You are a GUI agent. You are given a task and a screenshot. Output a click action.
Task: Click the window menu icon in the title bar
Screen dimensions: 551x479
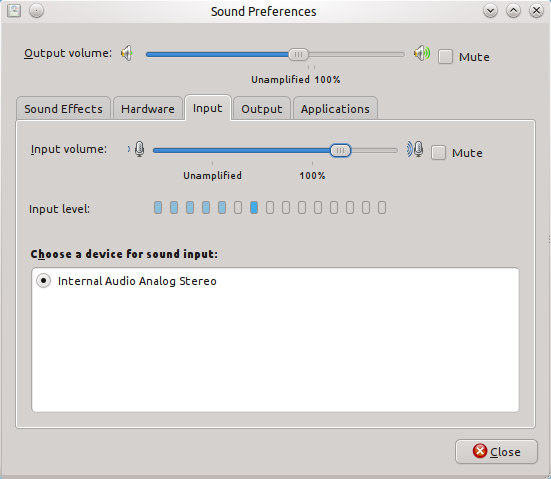point(14,11)
